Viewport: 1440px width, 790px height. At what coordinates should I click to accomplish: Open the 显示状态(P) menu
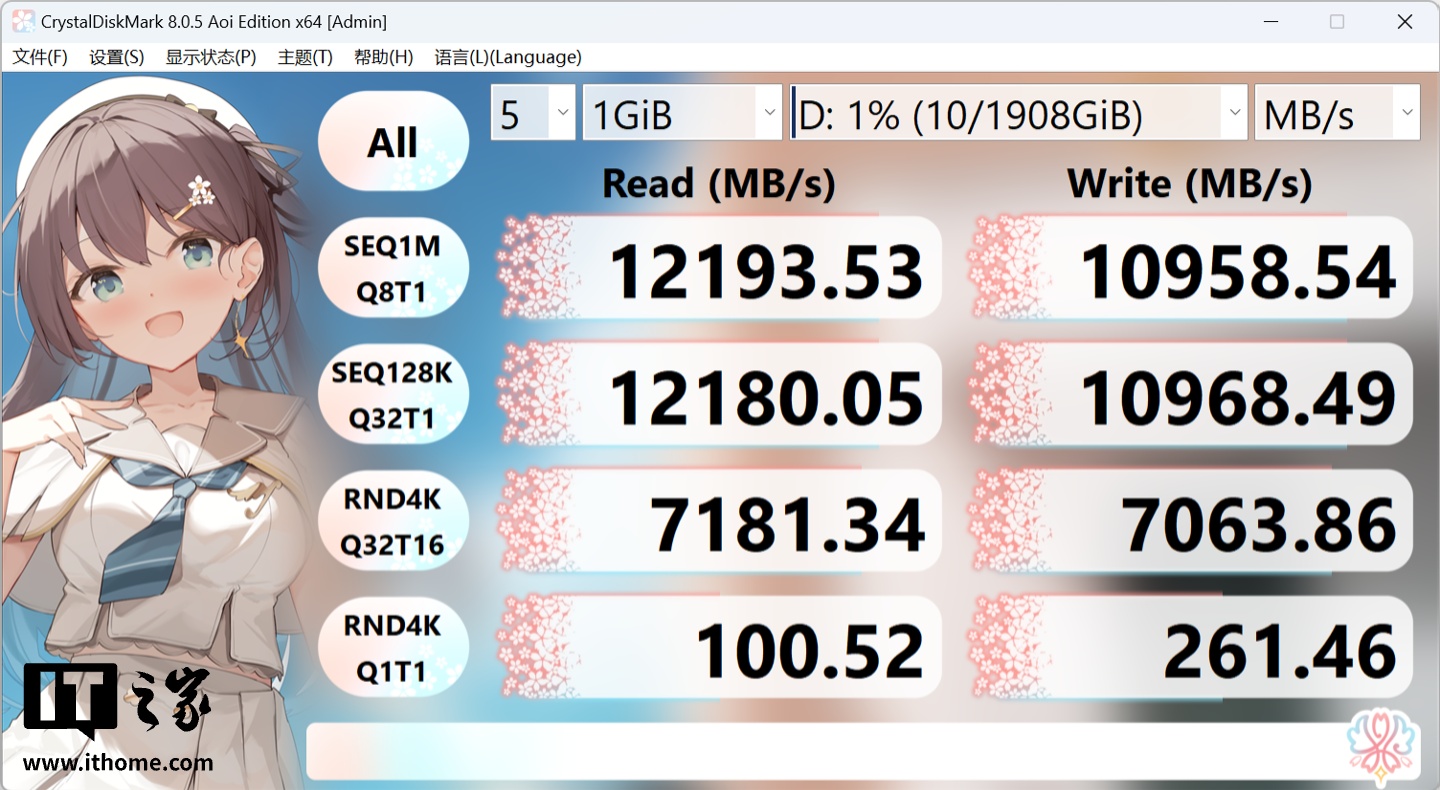tap(211, 57)
